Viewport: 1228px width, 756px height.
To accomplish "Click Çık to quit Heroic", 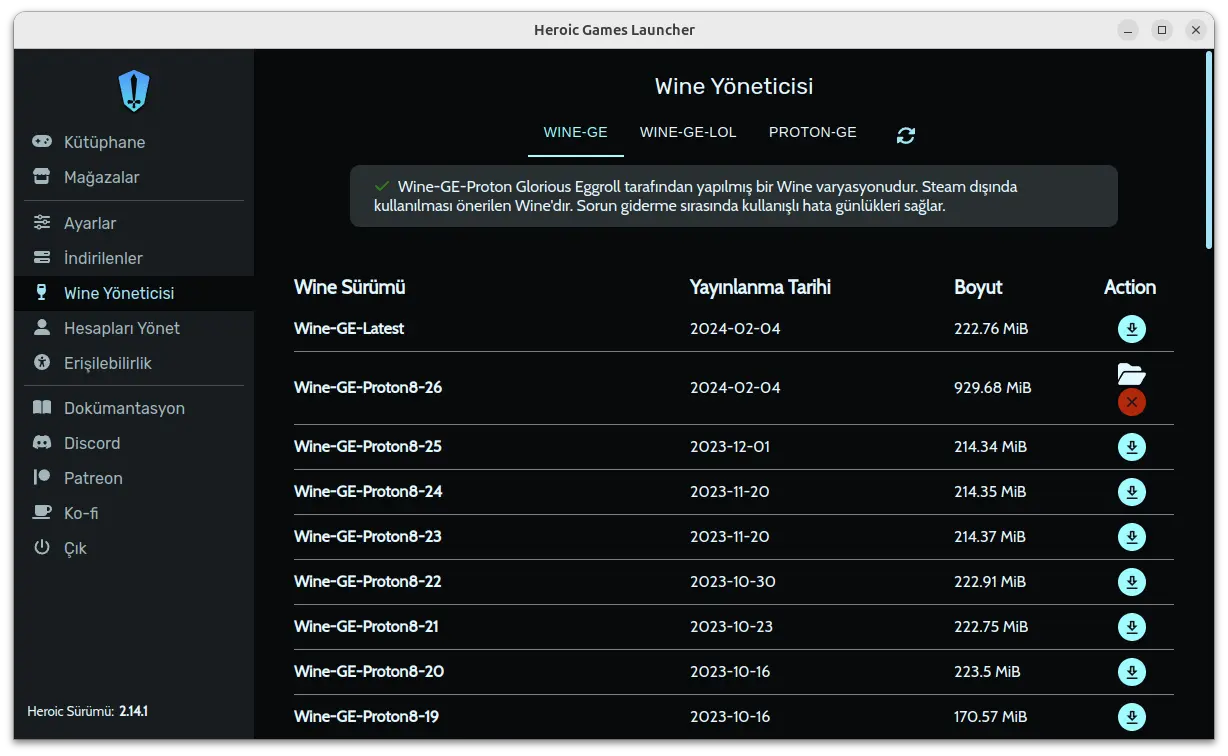I will pos(134,548).
